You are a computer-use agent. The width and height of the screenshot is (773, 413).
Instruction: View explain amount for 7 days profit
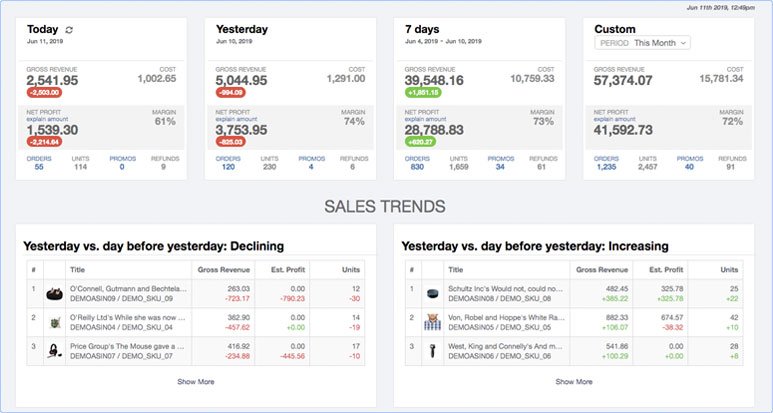[425, 119]
